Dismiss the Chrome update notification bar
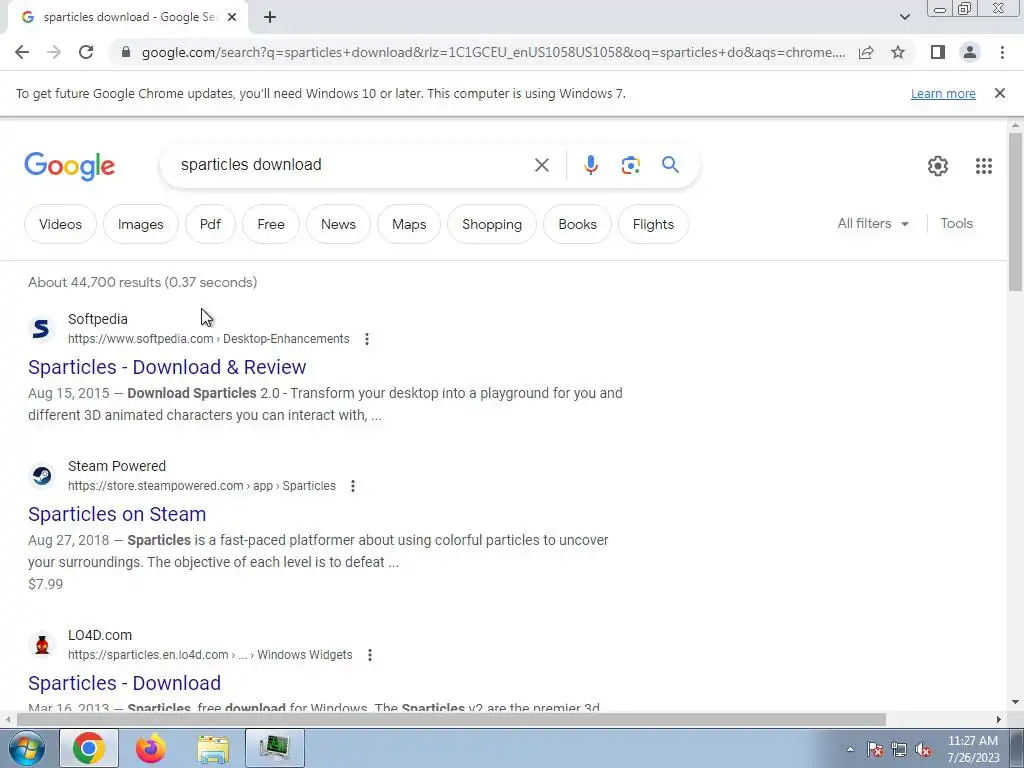The height and width of the screenshot is (768, 1024). pyautogui.click(x=1000, y=93)
